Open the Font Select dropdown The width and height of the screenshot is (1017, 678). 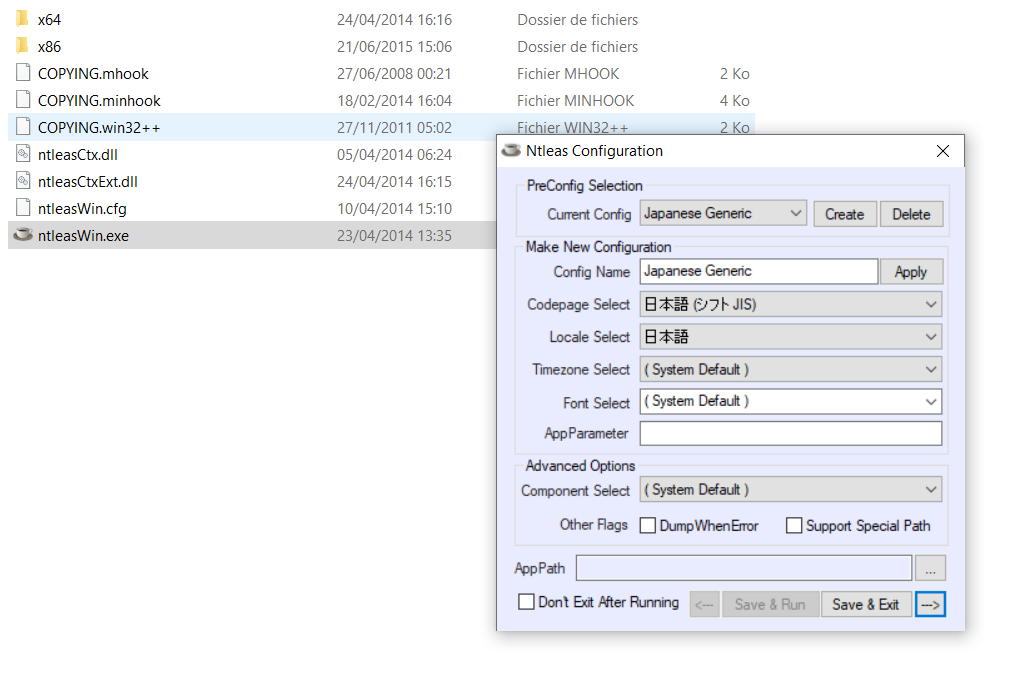click(x=791, y=402)
